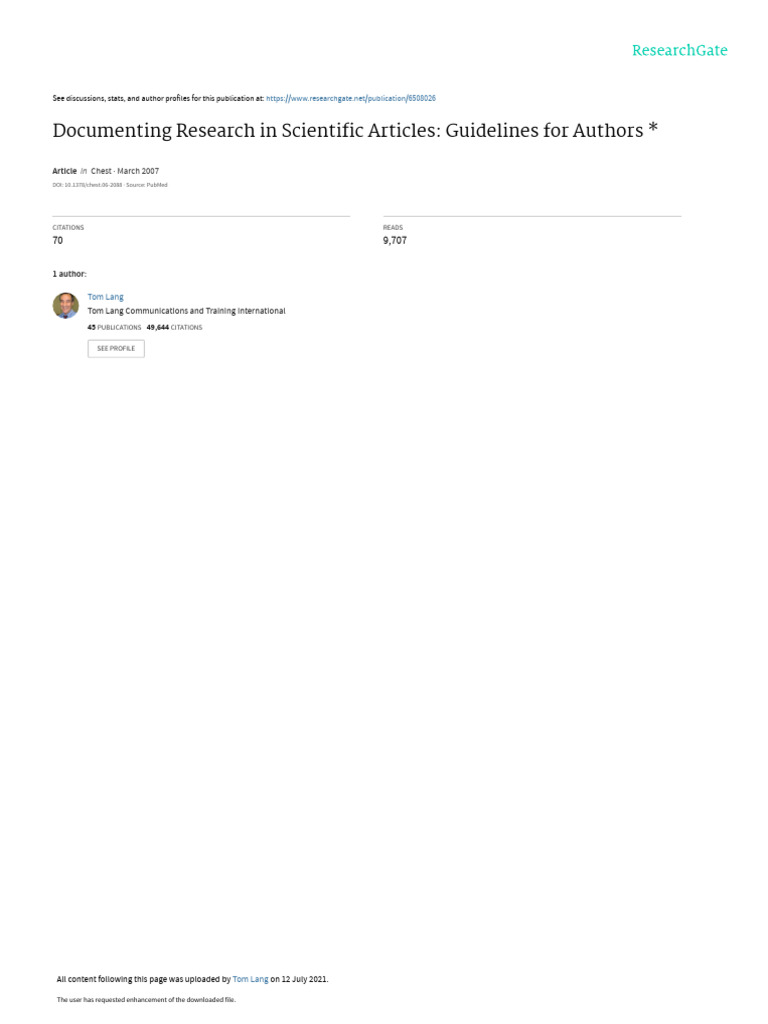Click the enhancement request footer note

[x=146, y=1000]
